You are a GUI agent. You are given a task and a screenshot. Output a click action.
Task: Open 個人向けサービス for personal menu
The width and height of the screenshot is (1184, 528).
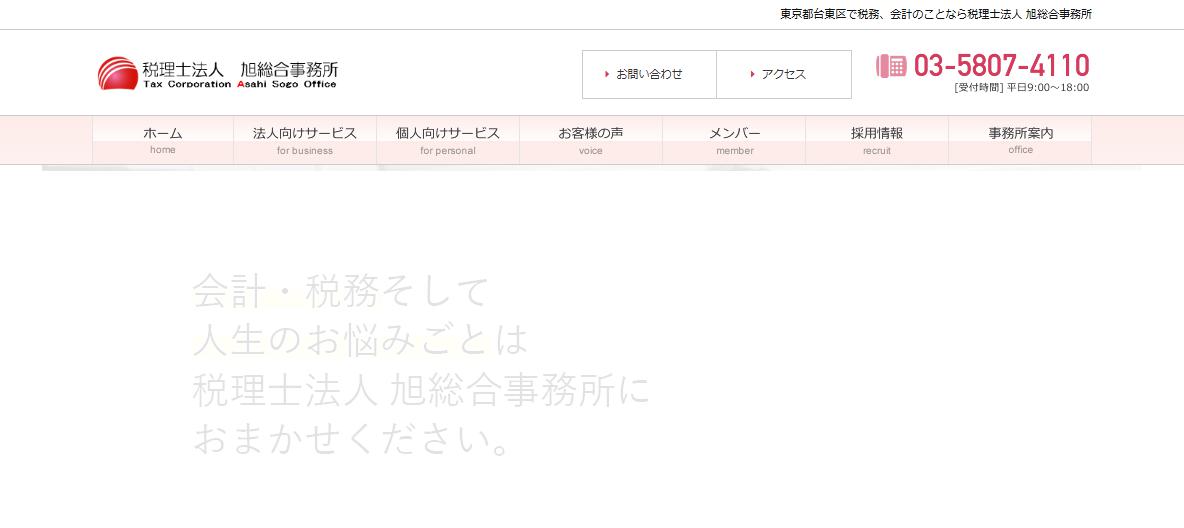point(448,140)
